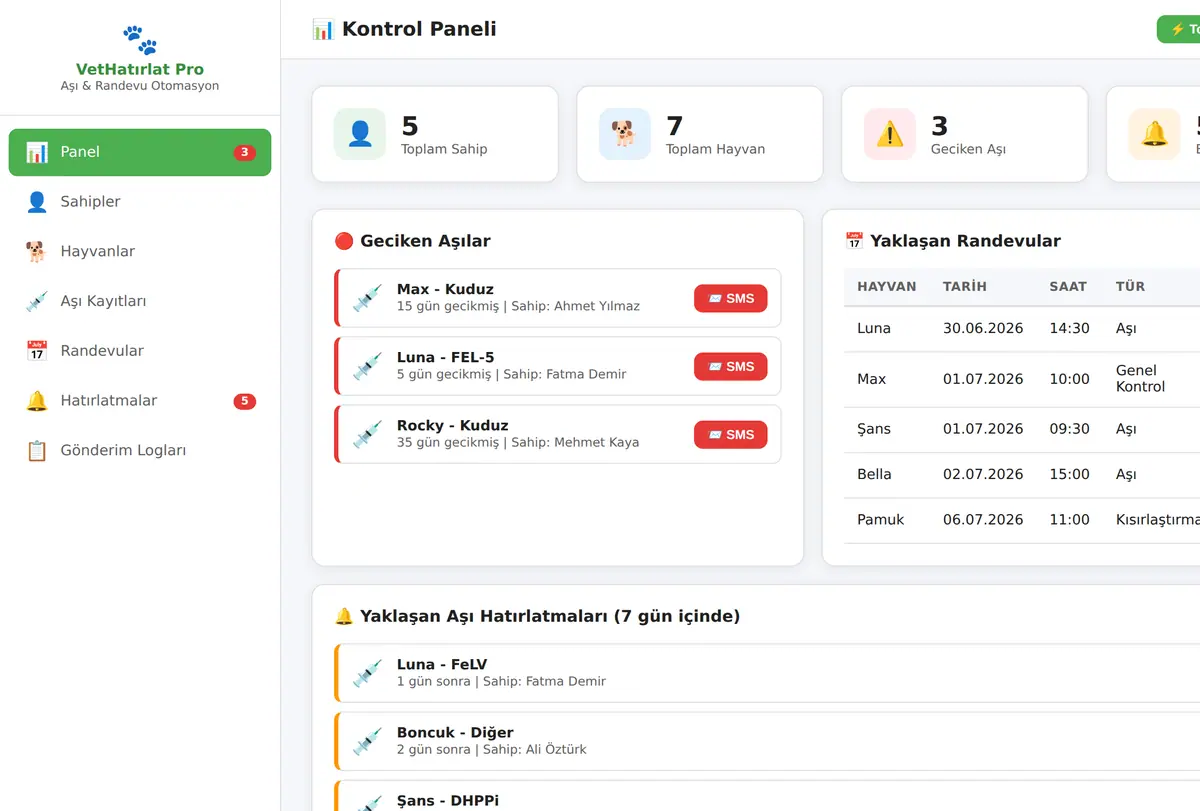Navigate to Aşı Kayıtları

coord(140,302)
